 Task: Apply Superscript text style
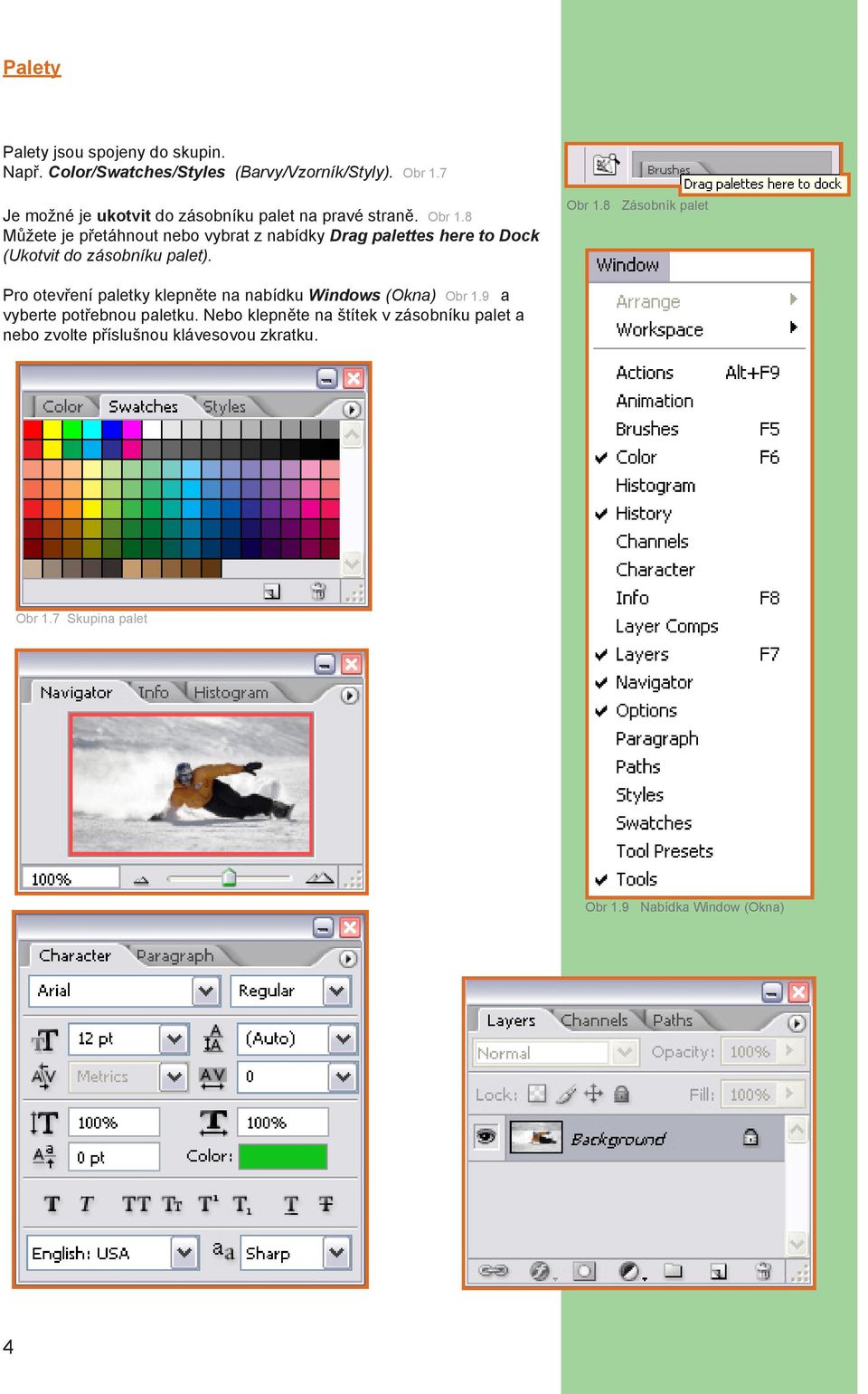208,1204
